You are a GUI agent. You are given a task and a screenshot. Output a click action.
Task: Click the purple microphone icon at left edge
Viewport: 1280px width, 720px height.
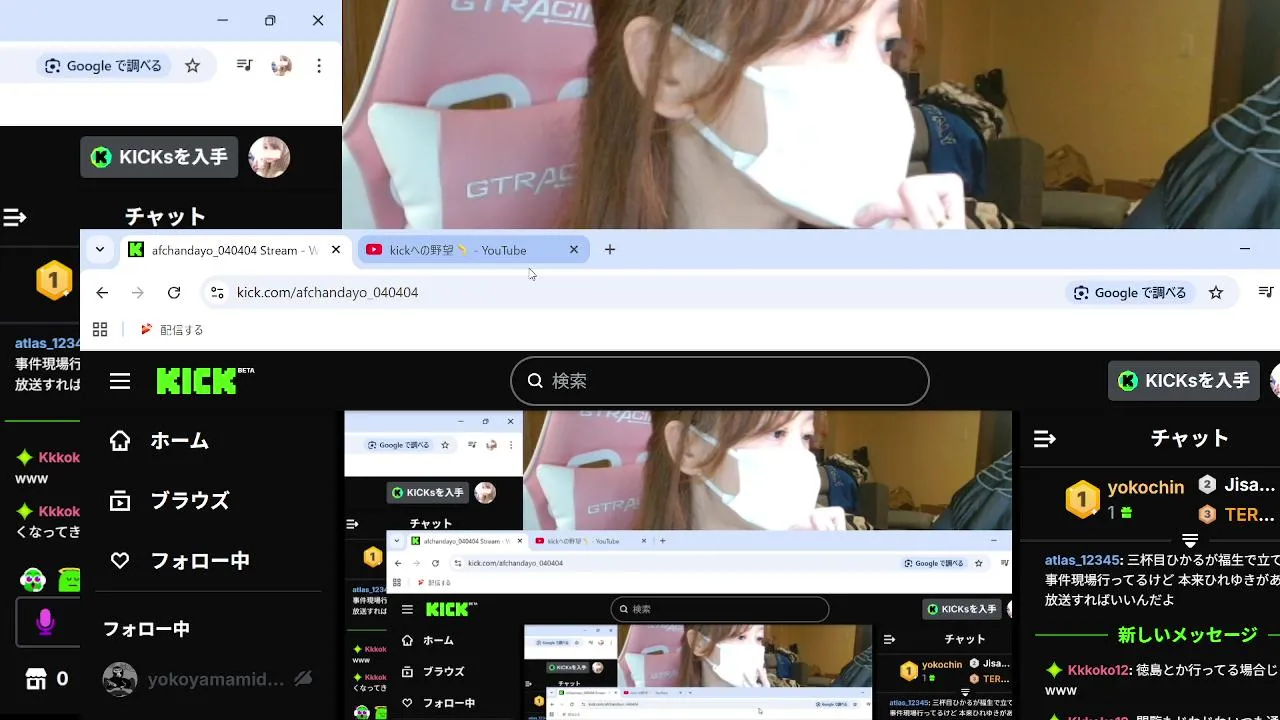(x=45, y=622)
